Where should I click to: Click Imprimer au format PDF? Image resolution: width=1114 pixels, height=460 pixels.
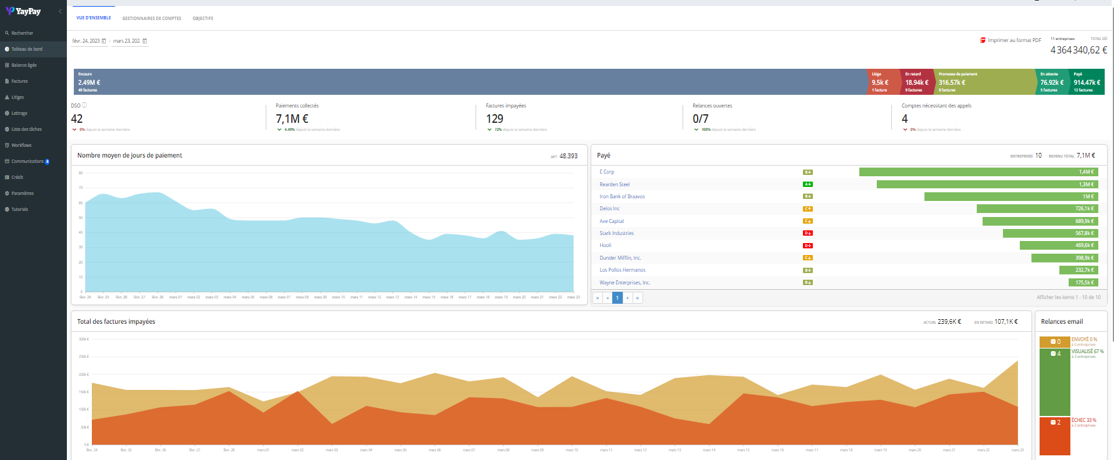(1010, 40)
